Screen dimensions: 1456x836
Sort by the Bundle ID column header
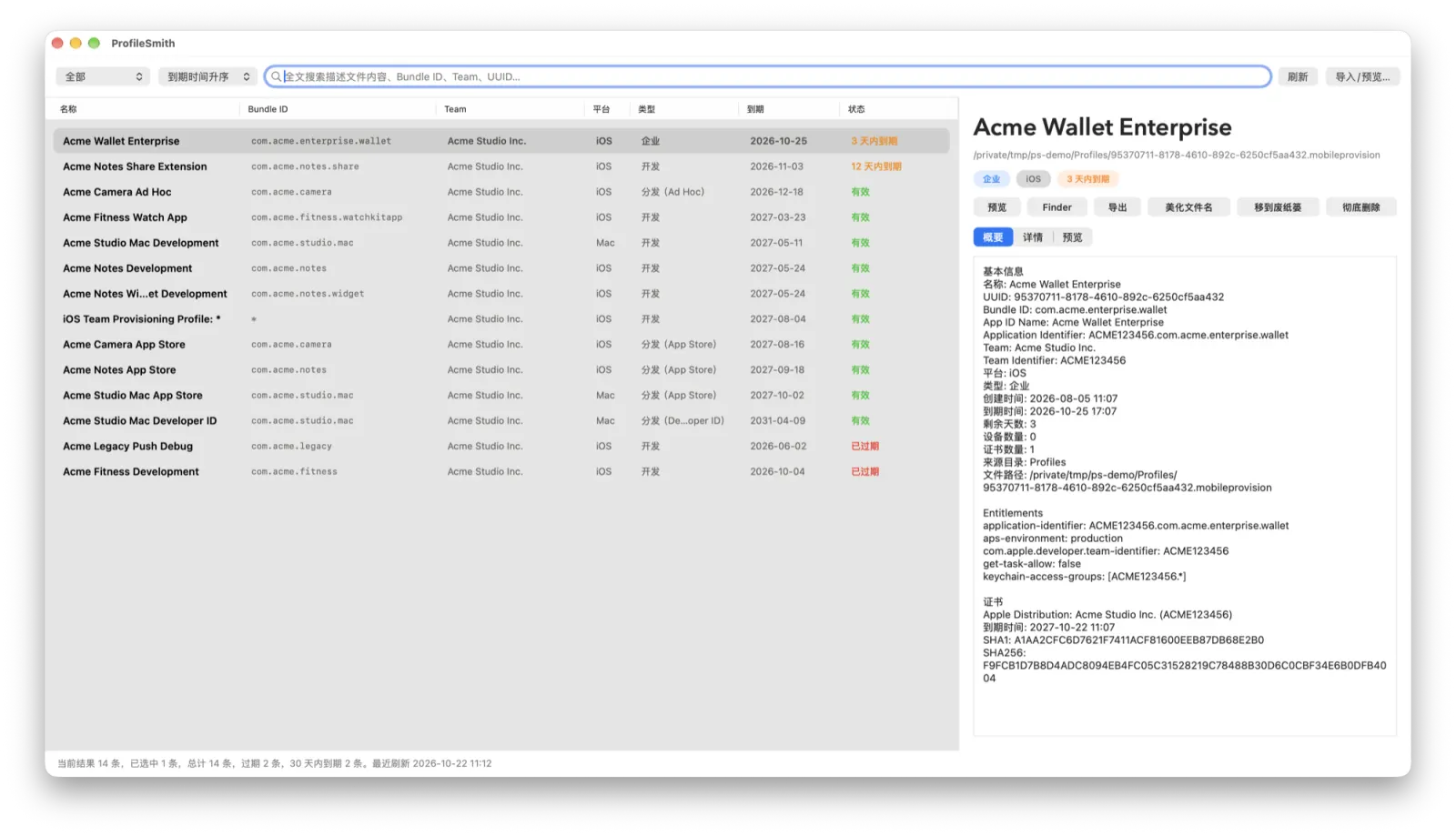(337, 109)
